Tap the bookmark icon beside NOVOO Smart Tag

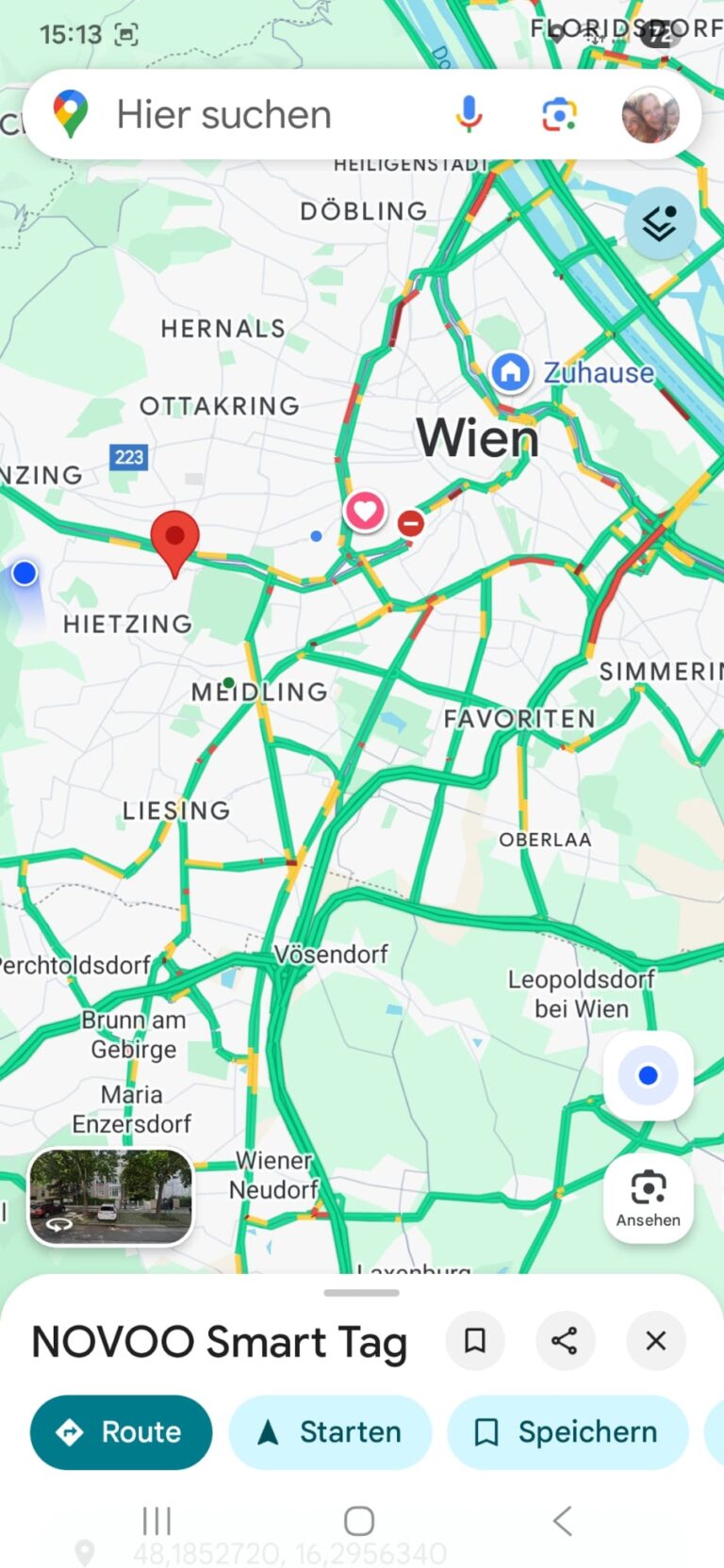coord(475,1340)
